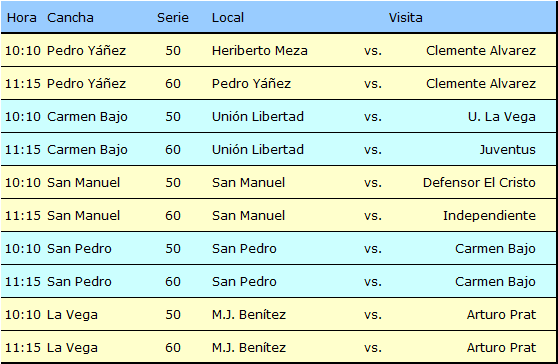
Task: Select Pedro Yáñez local team at 11:15
Action: [251, 84]
